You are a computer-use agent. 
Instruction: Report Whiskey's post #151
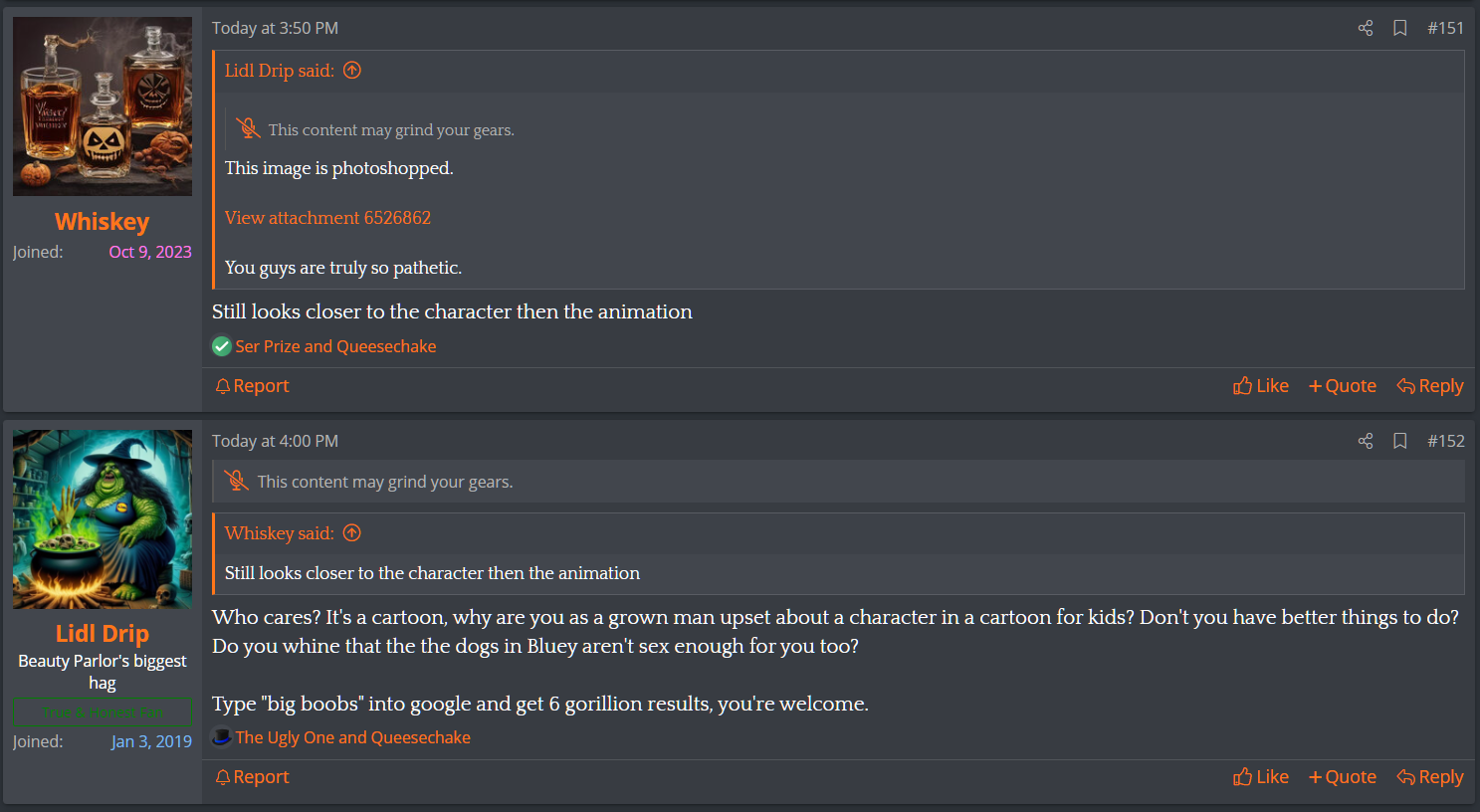pos(252,386)
